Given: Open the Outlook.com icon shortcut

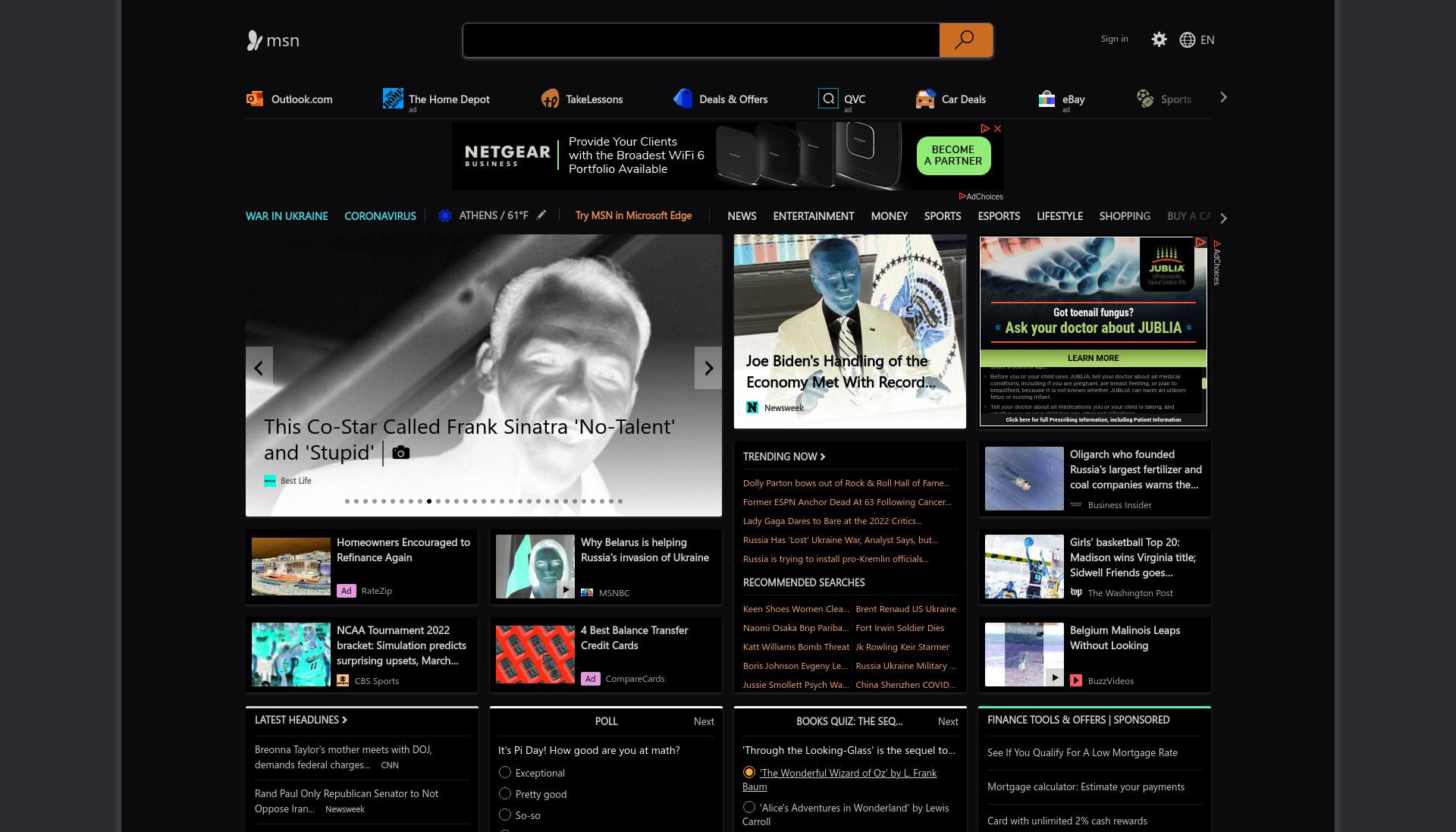Looking at the screenshot, I should pos(255,99).
